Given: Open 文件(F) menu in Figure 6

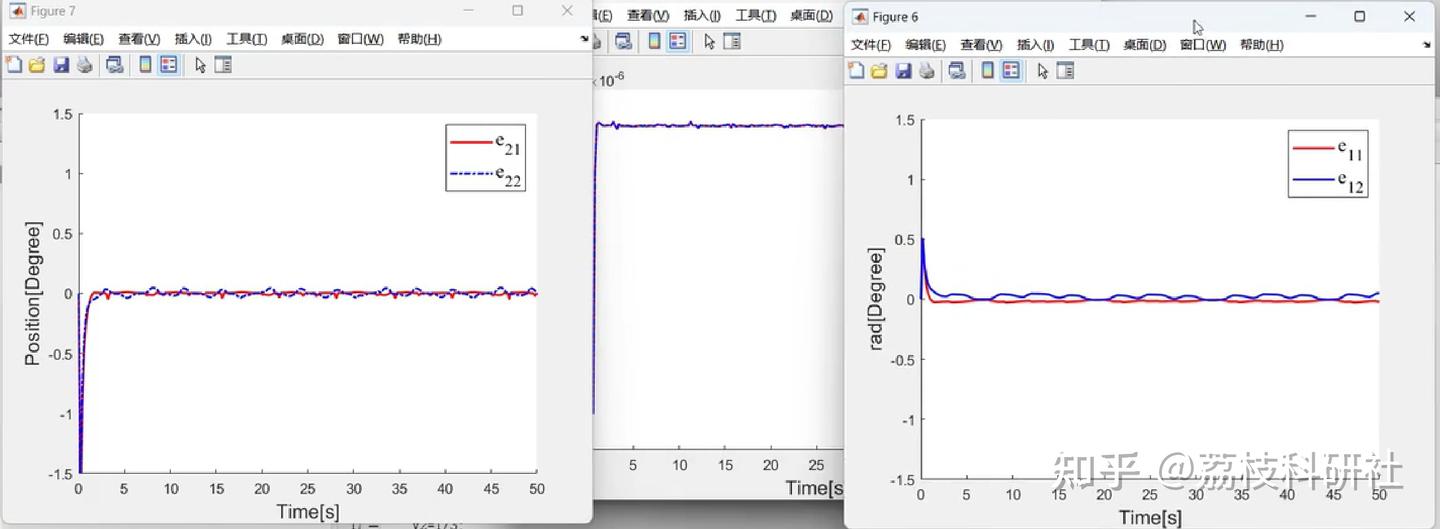Looking at the screenshot, I should point(871,45).
